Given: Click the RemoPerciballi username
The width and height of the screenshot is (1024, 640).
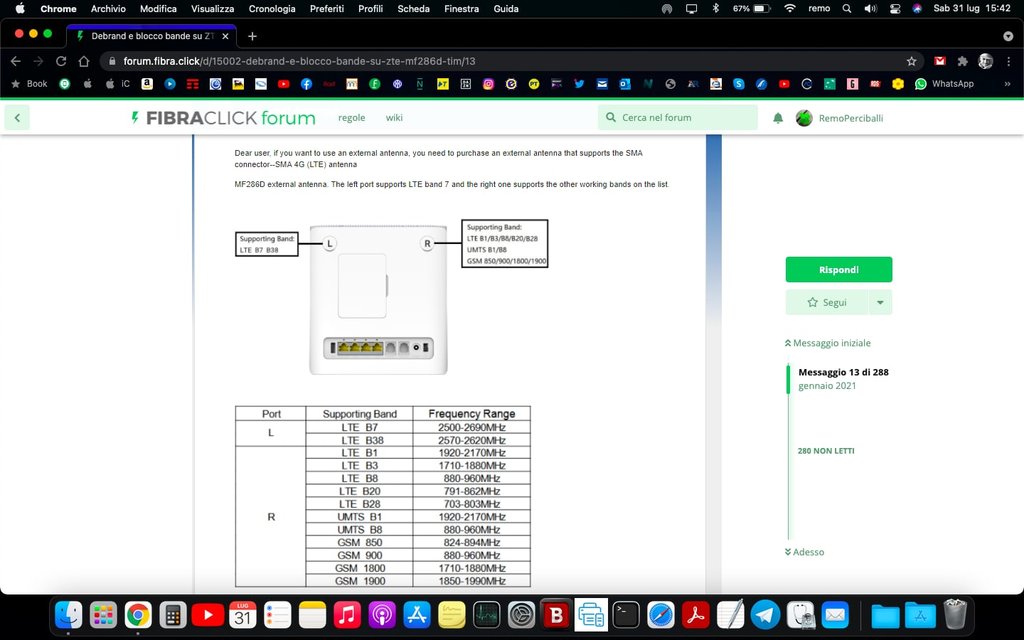Looking at the screenshot, I should tap(850, 118).
